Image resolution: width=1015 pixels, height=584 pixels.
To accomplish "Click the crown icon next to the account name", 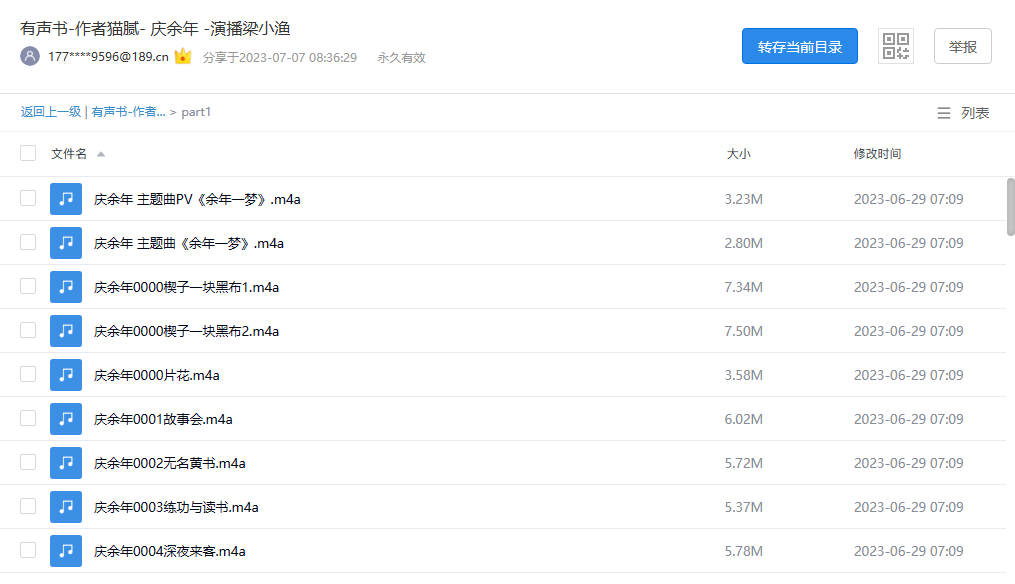I will (182, 57).
